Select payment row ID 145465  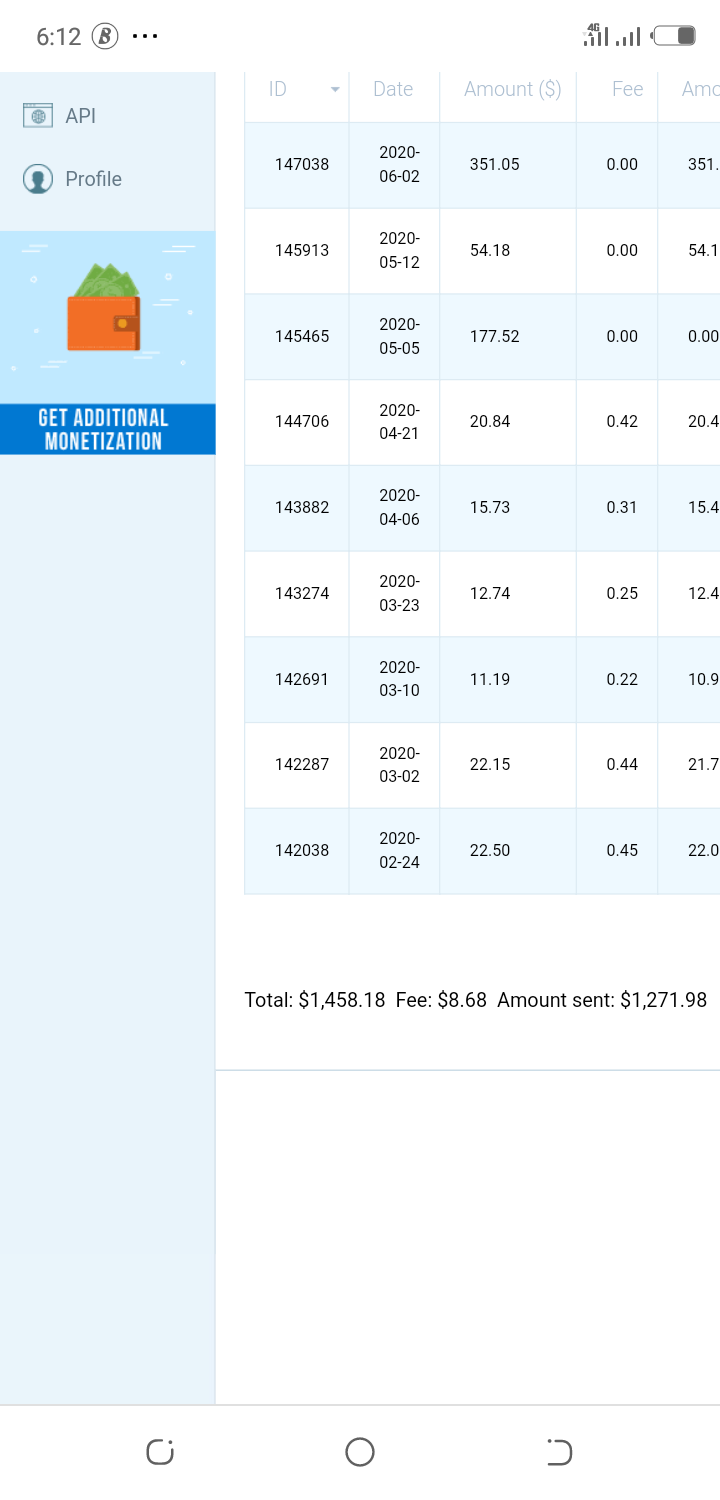(x=482, y=337)
